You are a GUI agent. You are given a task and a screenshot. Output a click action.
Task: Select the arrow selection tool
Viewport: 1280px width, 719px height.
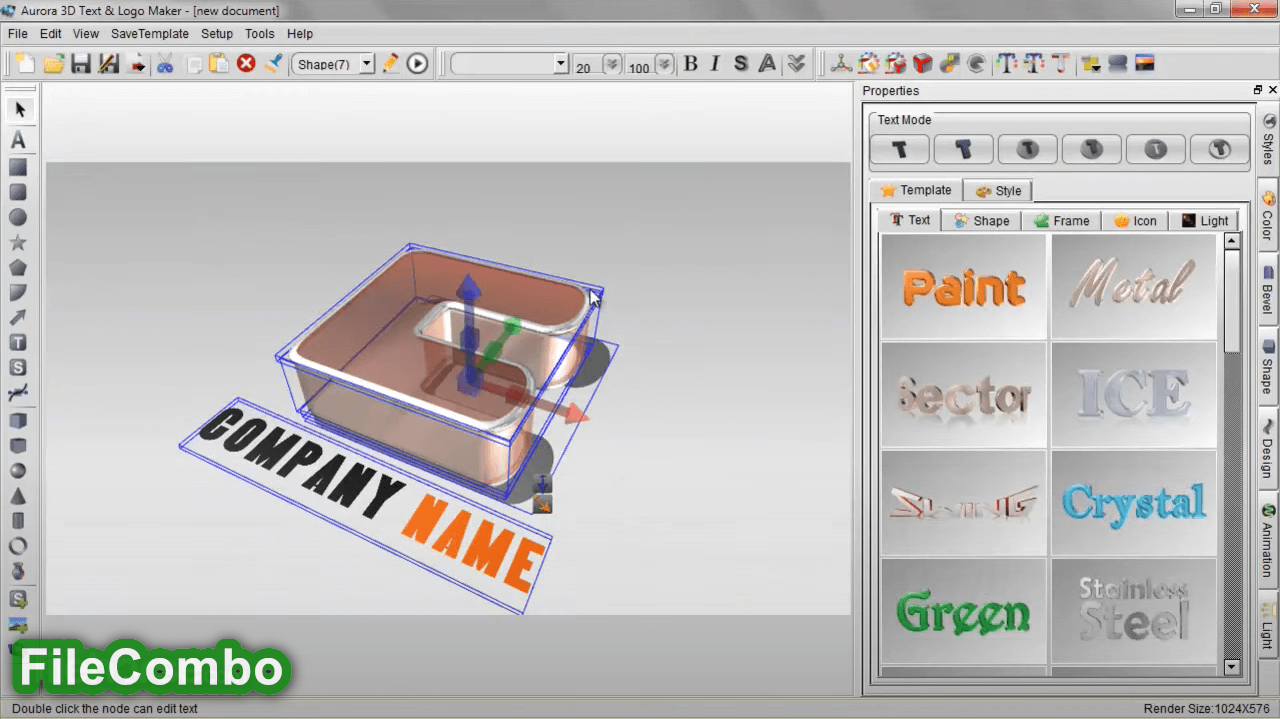19,110
